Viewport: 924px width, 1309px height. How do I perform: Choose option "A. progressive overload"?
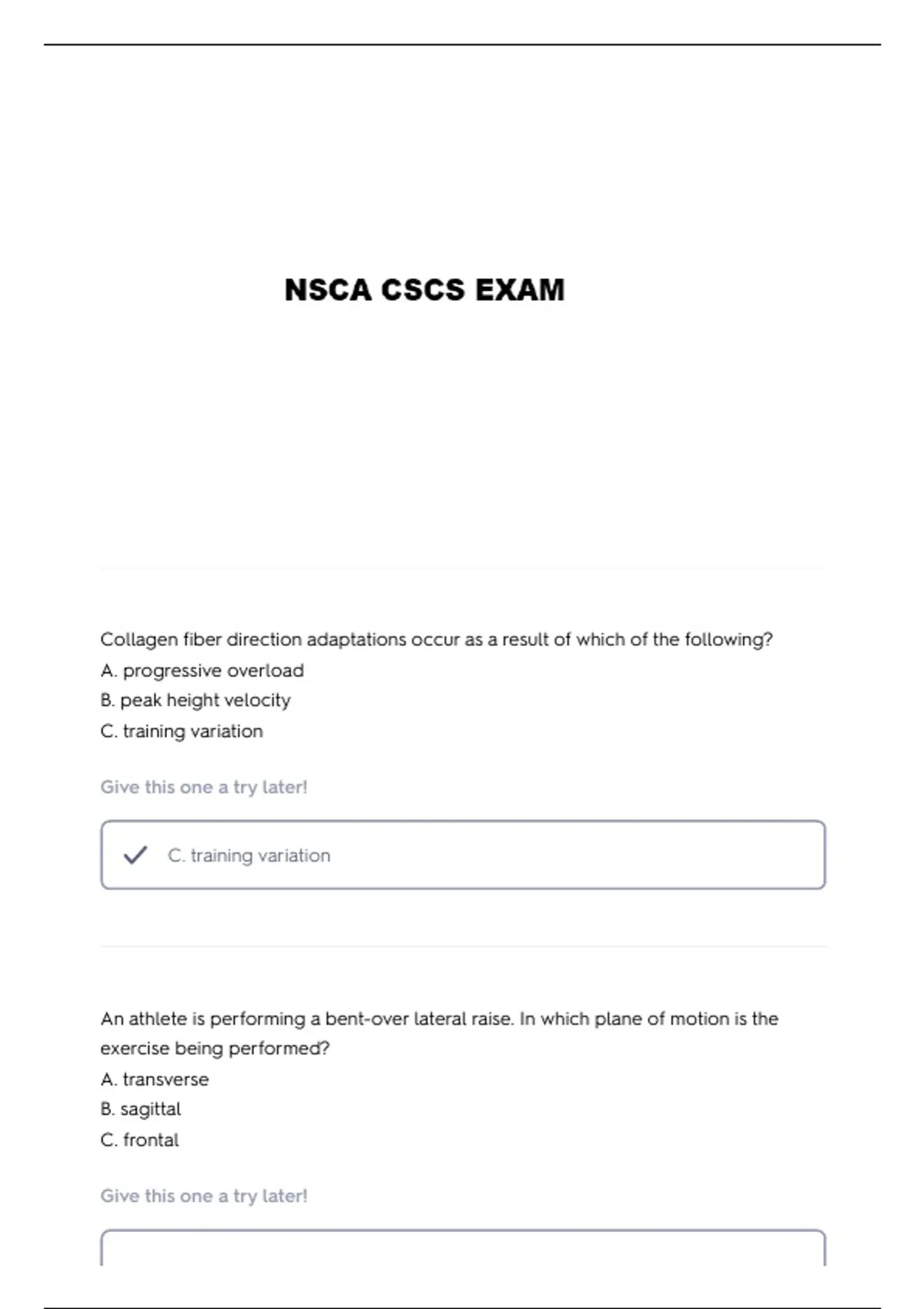click(x=202, y=670)
